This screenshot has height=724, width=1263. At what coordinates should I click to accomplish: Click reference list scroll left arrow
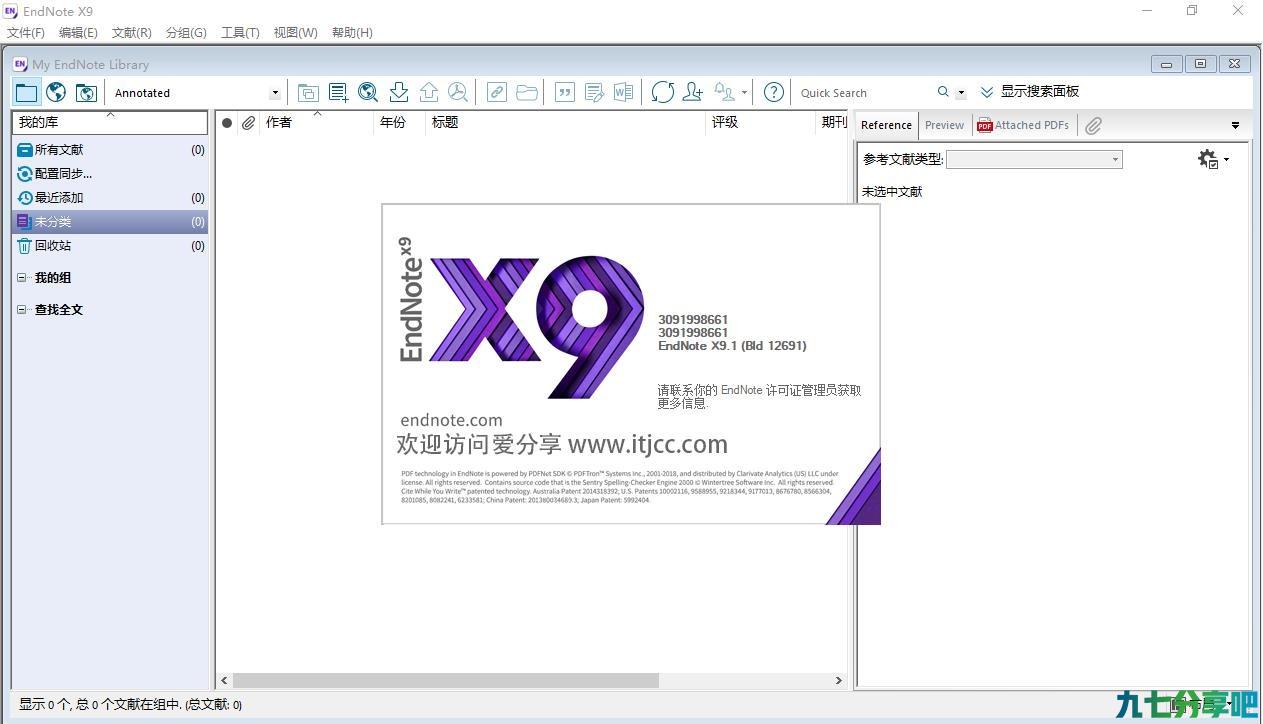click(x=224, y=680)
